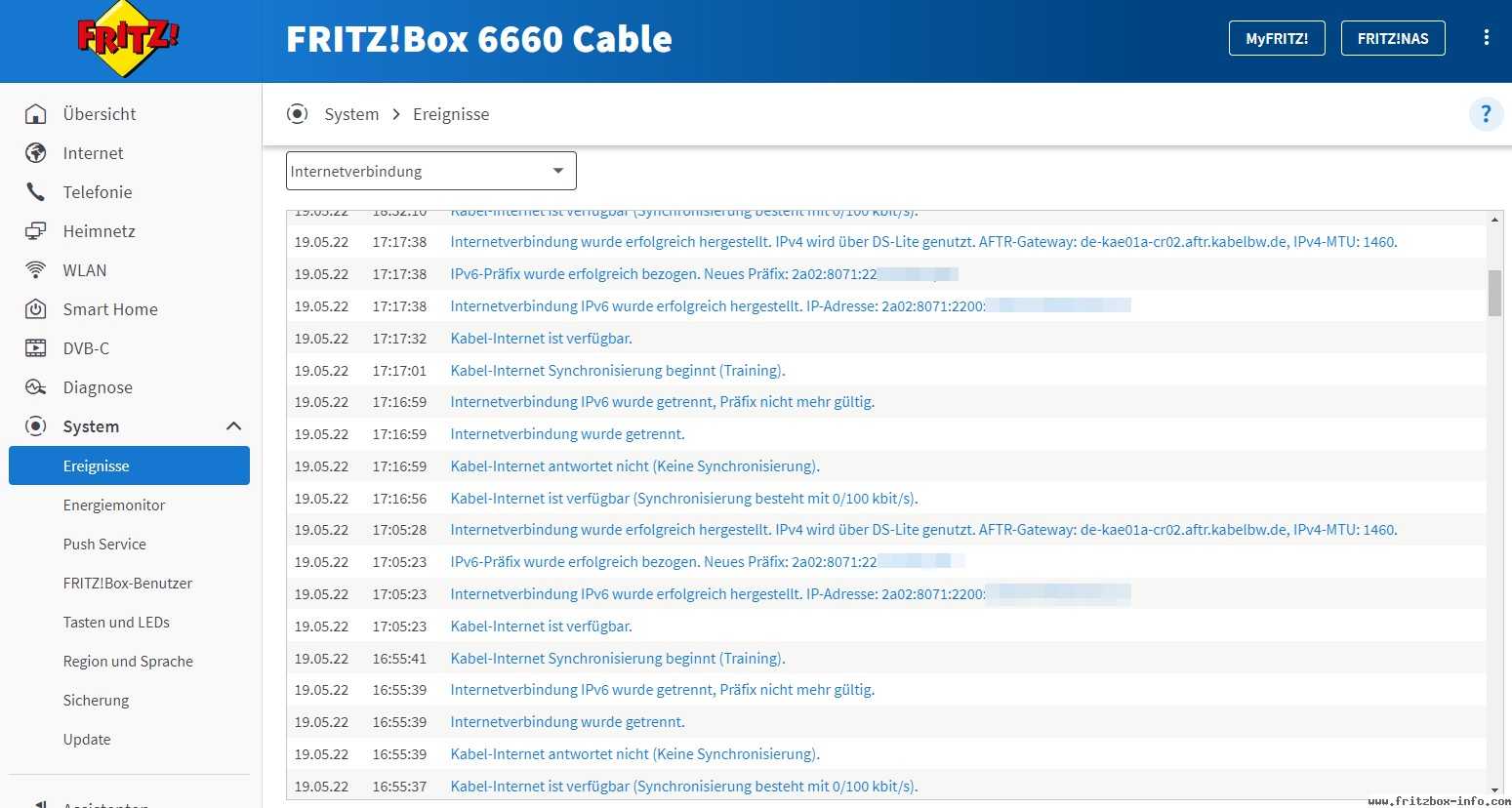
Task: Open 17:05:23 Kabel-Internet ist verfügbar event
Action: click(x=541, y=626)
